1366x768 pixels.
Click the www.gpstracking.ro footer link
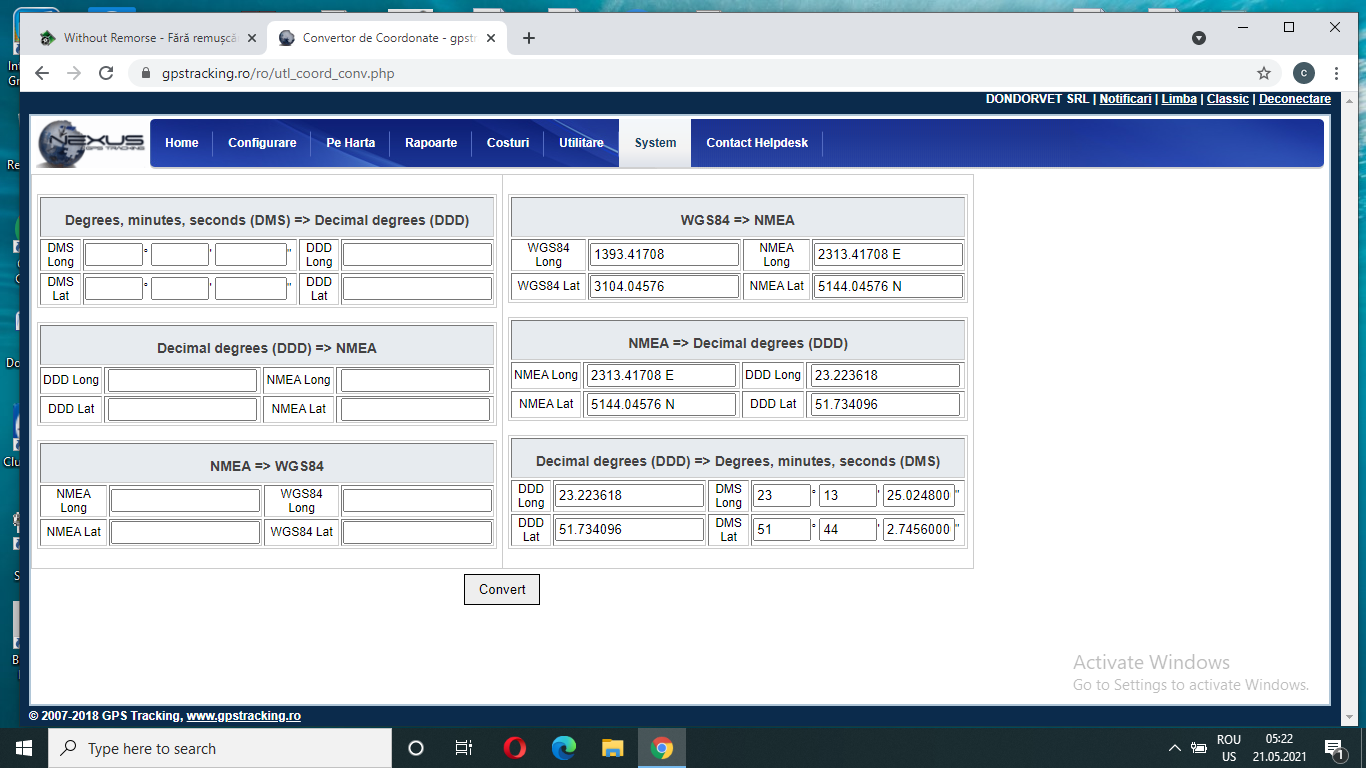(x=243, y=716)
